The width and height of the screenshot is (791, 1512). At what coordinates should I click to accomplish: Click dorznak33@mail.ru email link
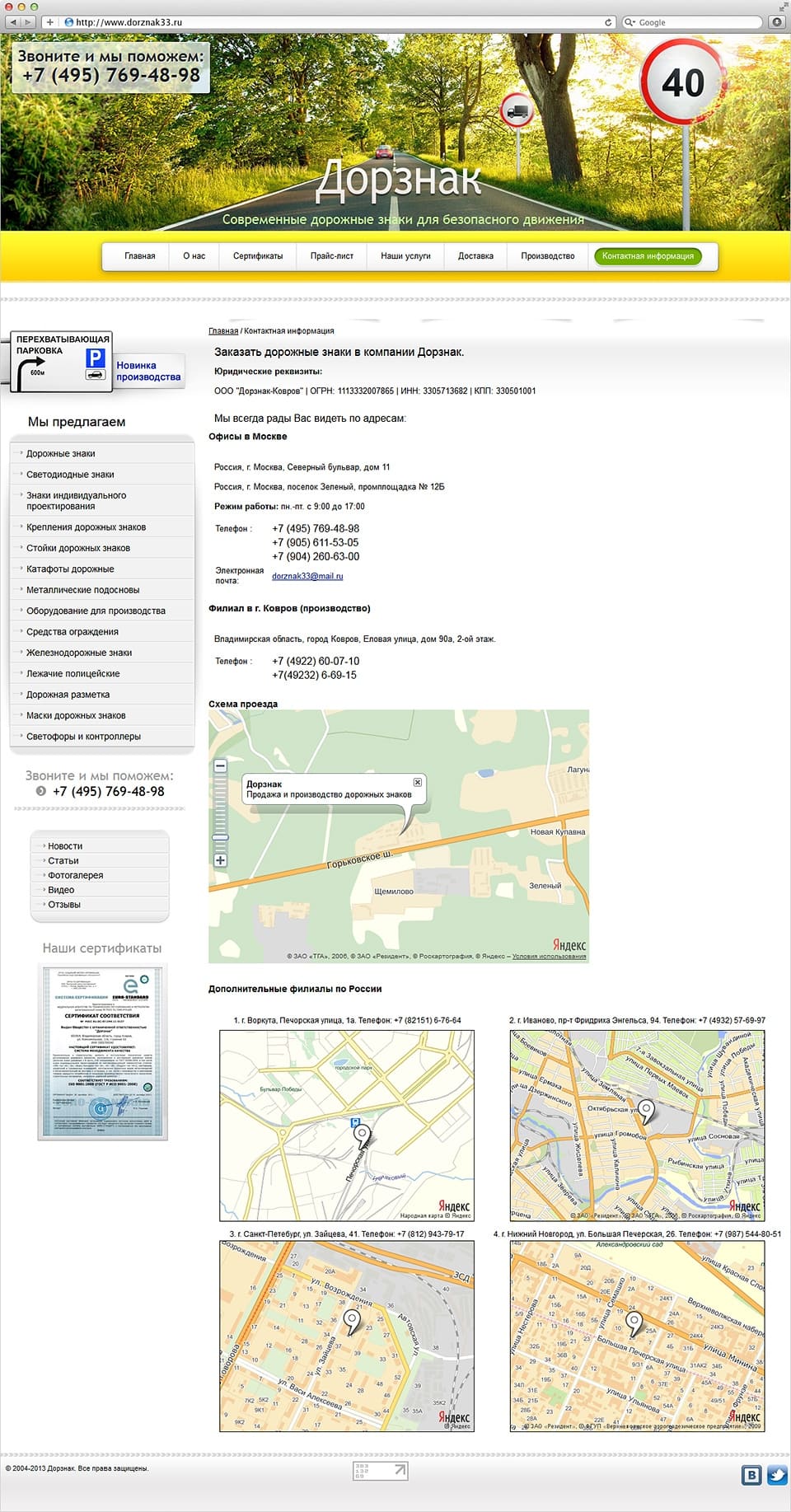point(307,576)
